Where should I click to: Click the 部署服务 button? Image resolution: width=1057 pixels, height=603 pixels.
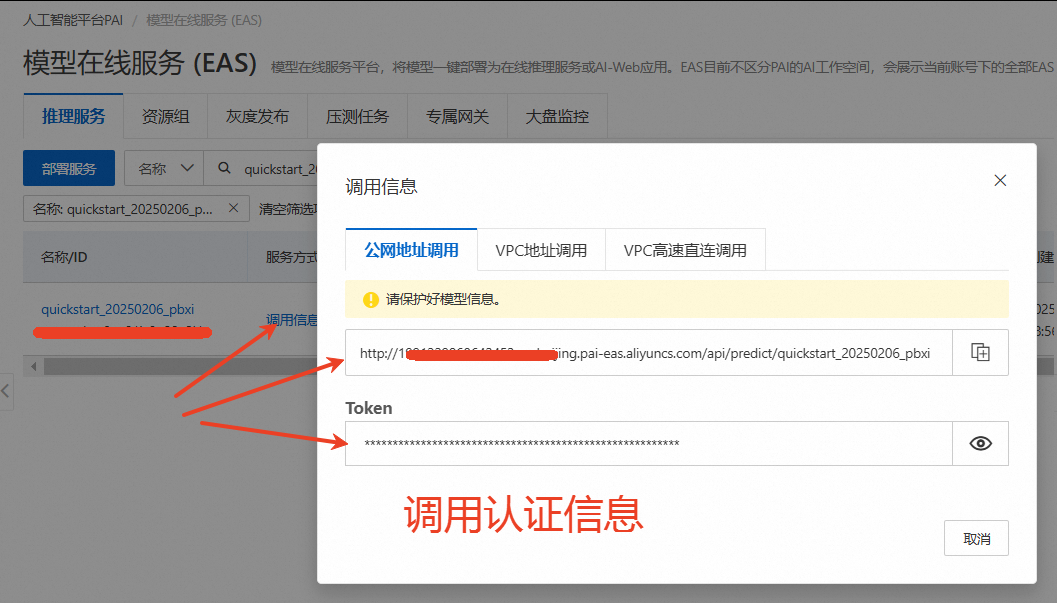(x=68, y=168)
